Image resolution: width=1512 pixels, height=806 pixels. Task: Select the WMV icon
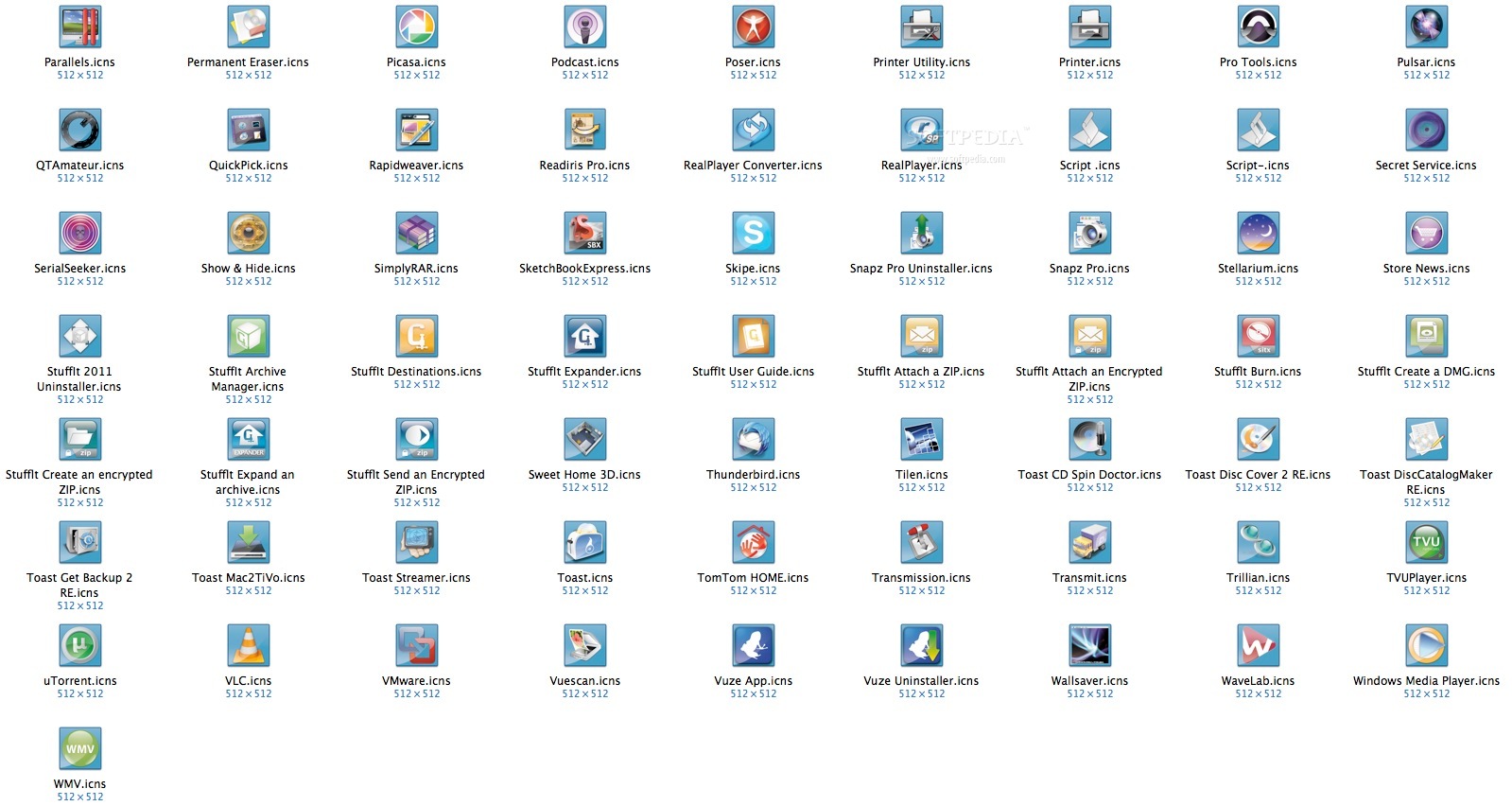click(80, 749)
